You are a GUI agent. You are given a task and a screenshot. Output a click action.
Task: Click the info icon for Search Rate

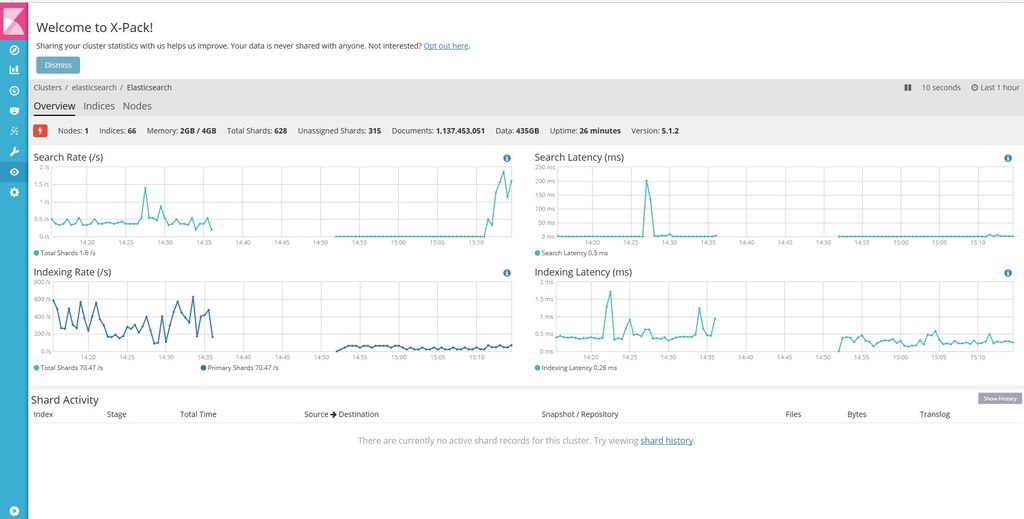(x=507, y=158)
